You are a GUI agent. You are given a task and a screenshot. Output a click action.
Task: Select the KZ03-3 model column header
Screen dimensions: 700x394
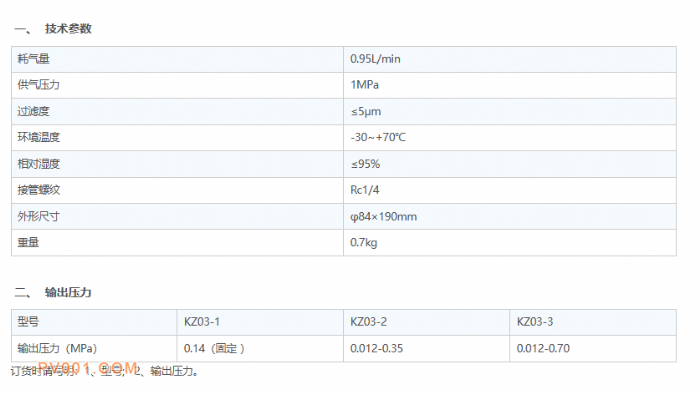tap(535, 322)
